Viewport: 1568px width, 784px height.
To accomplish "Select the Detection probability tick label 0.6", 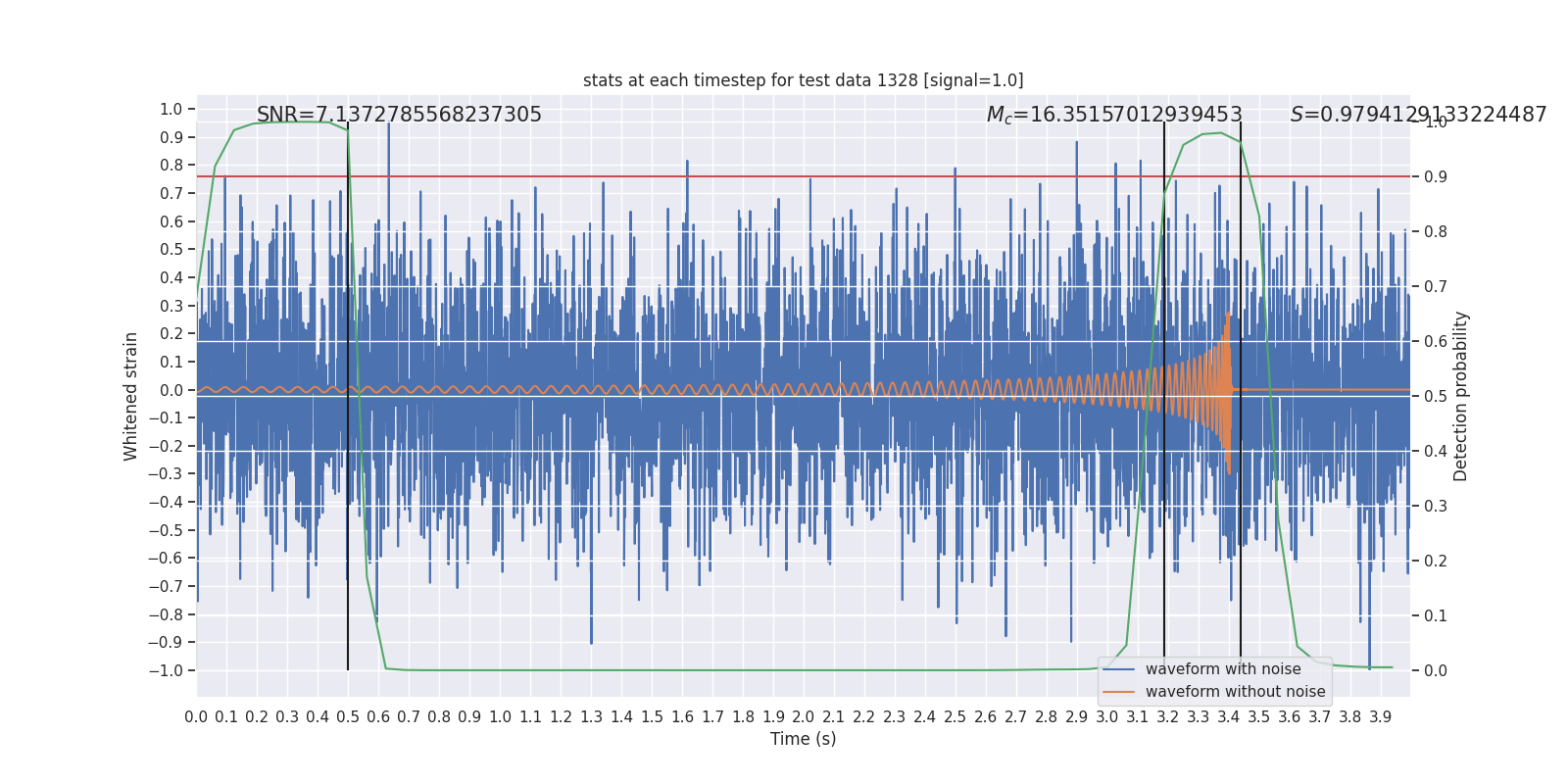I will coord(1436,341).
